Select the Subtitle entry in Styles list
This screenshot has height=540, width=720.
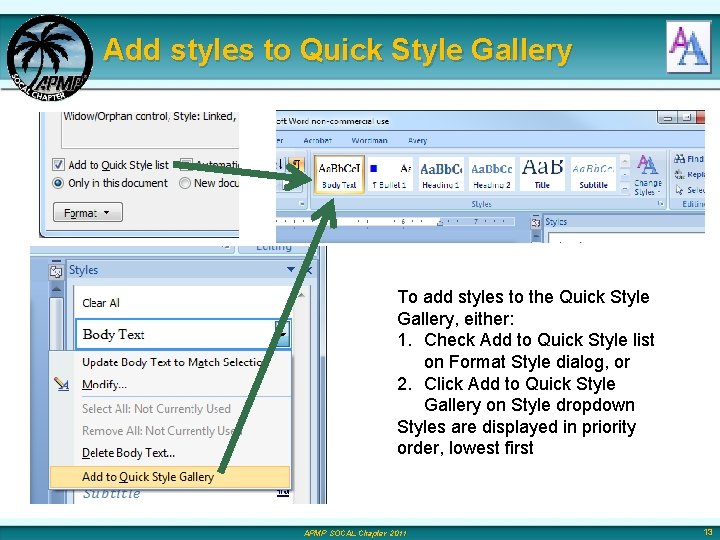coord(112,494)
